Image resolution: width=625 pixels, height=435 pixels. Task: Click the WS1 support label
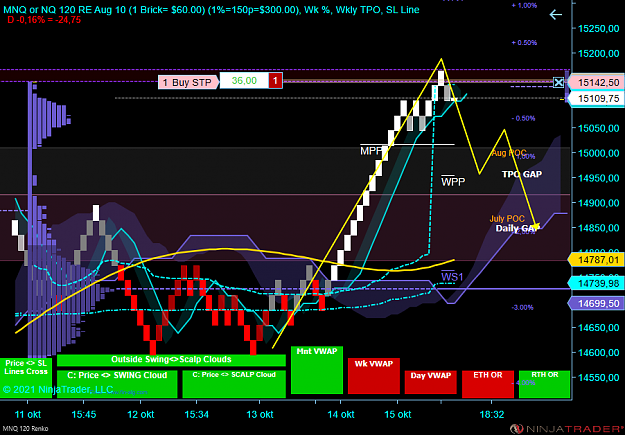pyautogui.click(x=452, y=276)
